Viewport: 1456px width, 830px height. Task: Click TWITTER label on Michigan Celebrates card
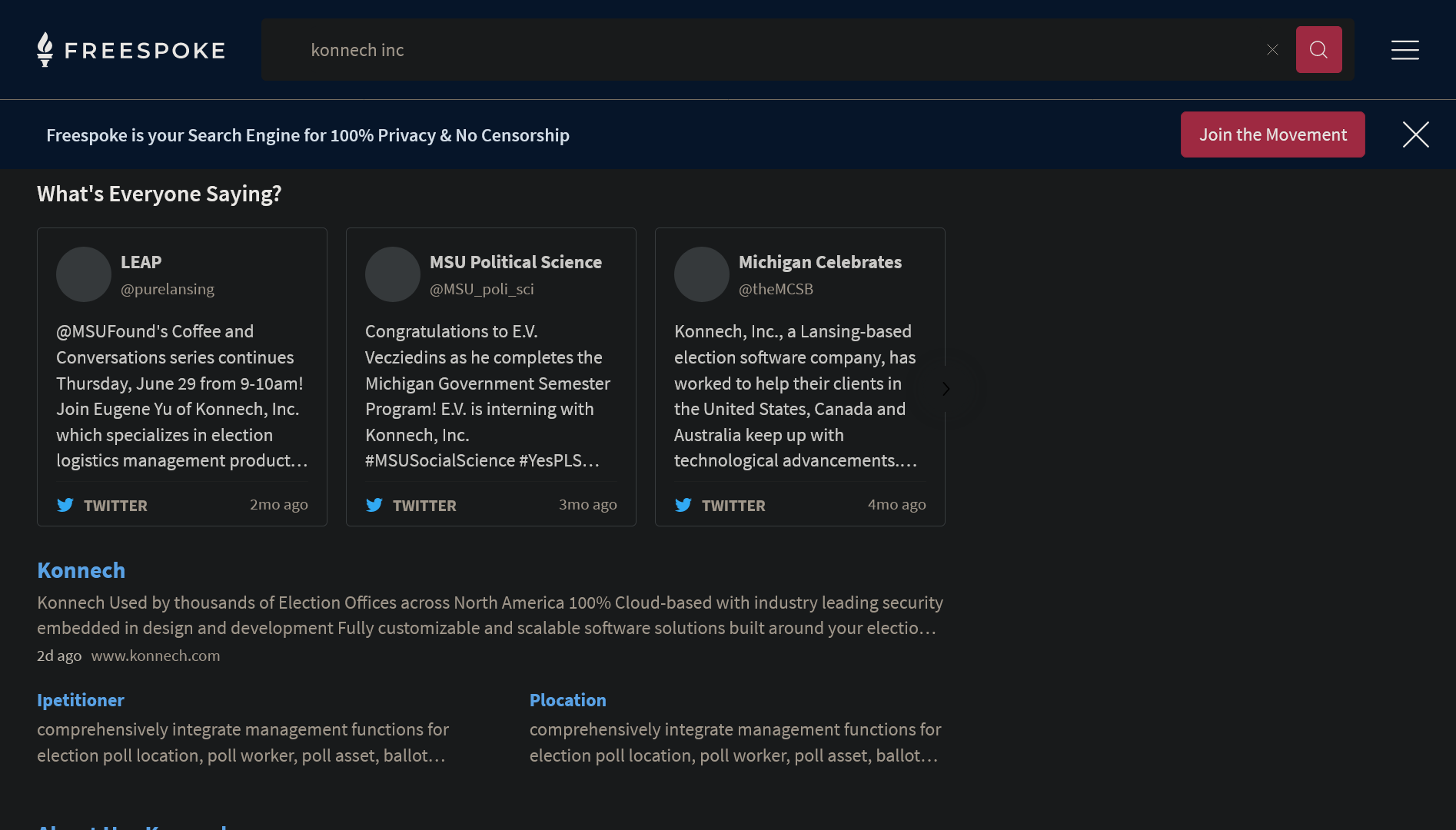pyautogui.click(x=733, y=506)
